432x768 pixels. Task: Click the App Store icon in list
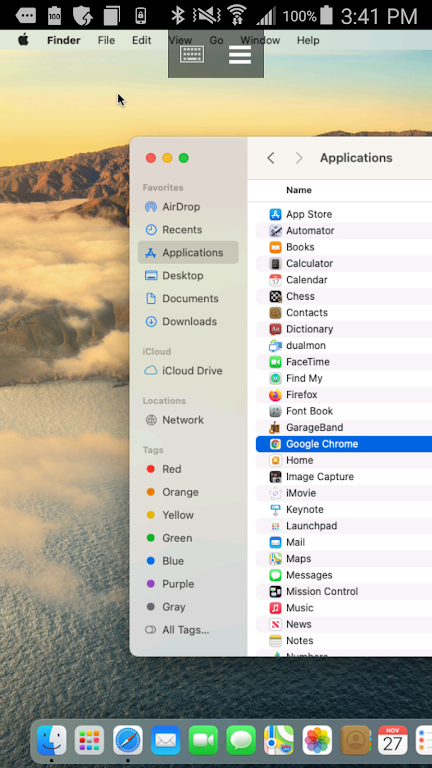(275, 214)
